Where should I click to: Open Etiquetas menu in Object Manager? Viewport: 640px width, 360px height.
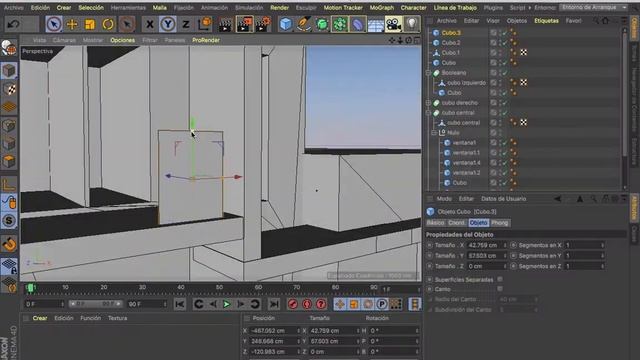point(546,20)
